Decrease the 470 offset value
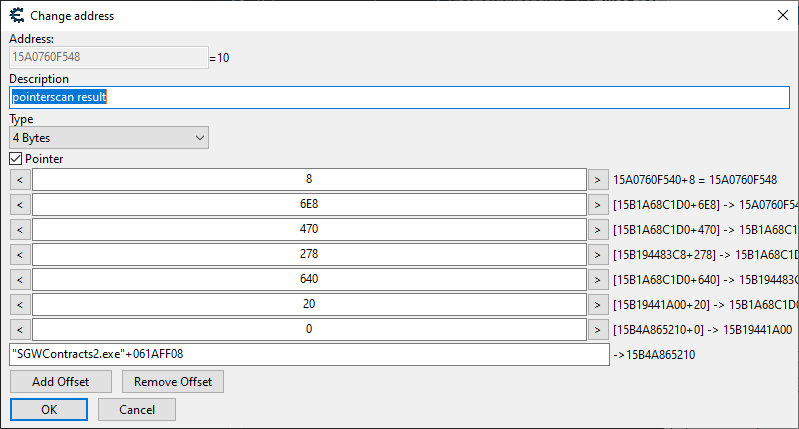The height and width of the screenshot is (429, 799). point(20,229)
